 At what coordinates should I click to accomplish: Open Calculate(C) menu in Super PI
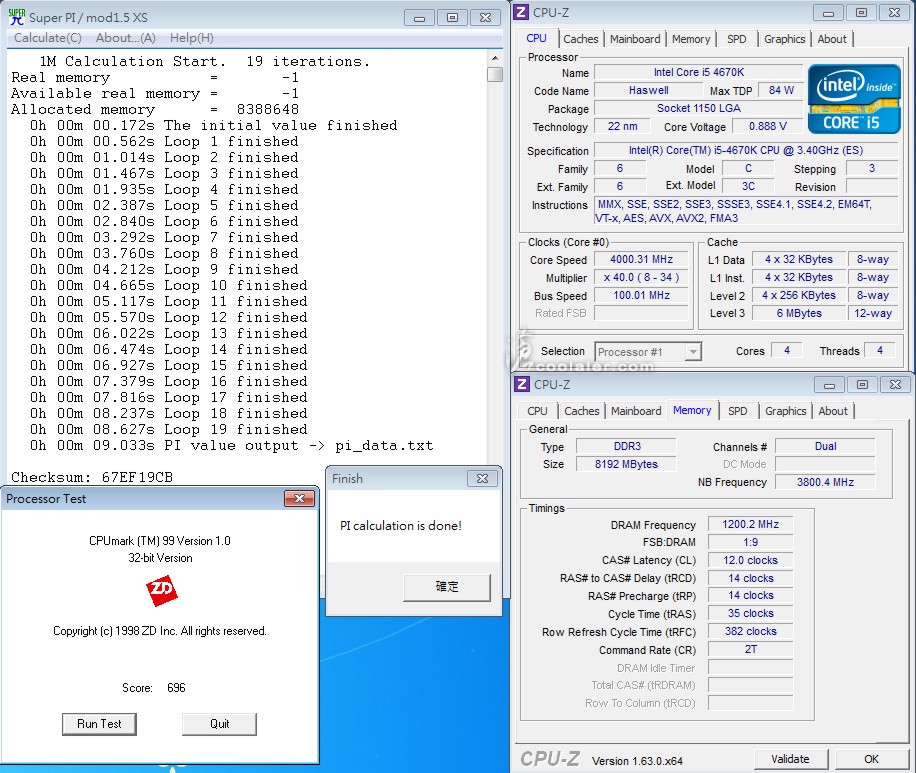(48, 38)
